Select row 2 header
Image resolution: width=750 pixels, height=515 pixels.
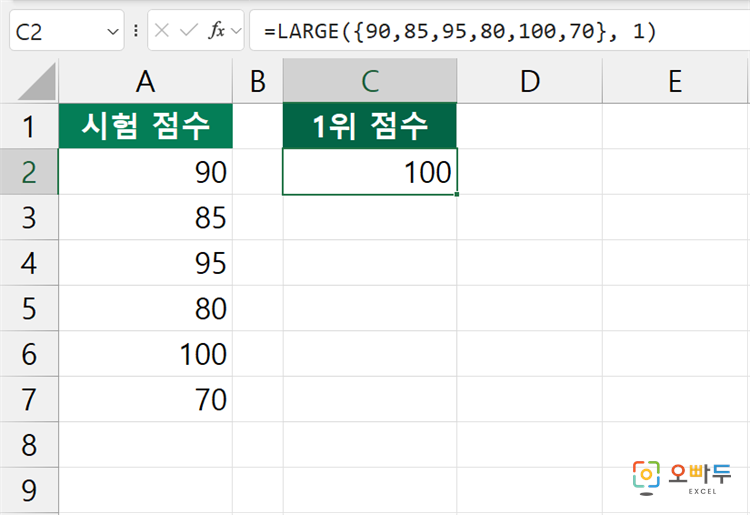[29, 172]
